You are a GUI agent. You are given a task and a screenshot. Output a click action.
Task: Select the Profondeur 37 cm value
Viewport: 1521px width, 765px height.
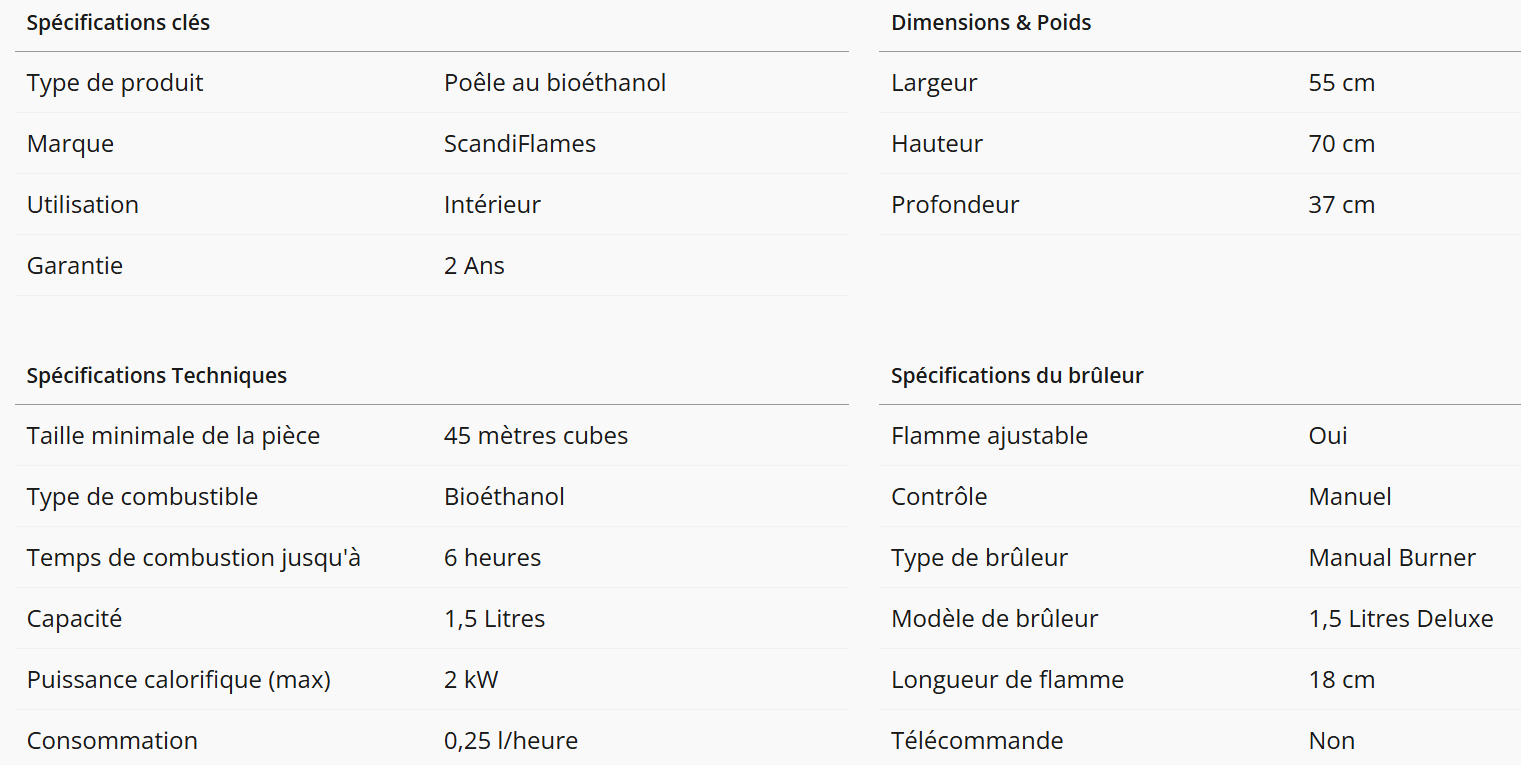coord(1341,205)
